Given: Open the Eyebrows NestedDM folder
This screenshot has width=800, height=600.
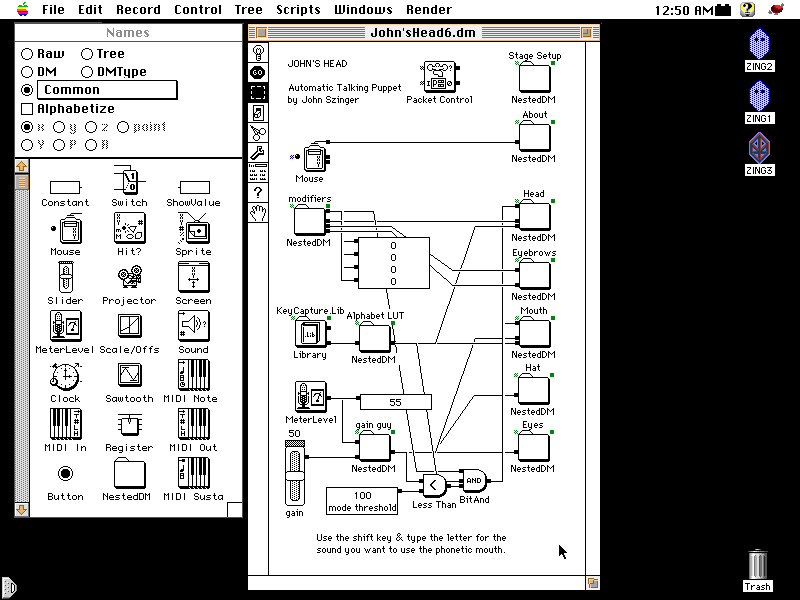Looking at the screenshot, I should pyautogui.click(x=534, y=274).
